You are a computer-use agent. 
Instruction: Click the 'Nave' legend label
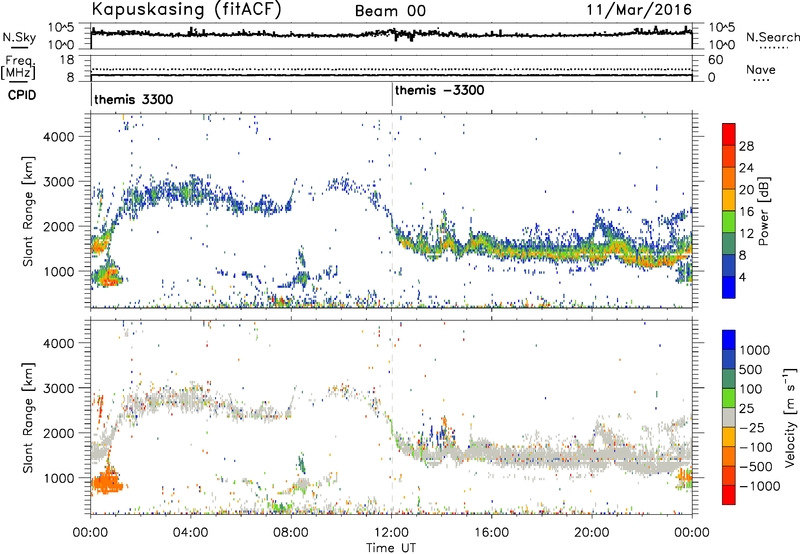click(761, 70)
